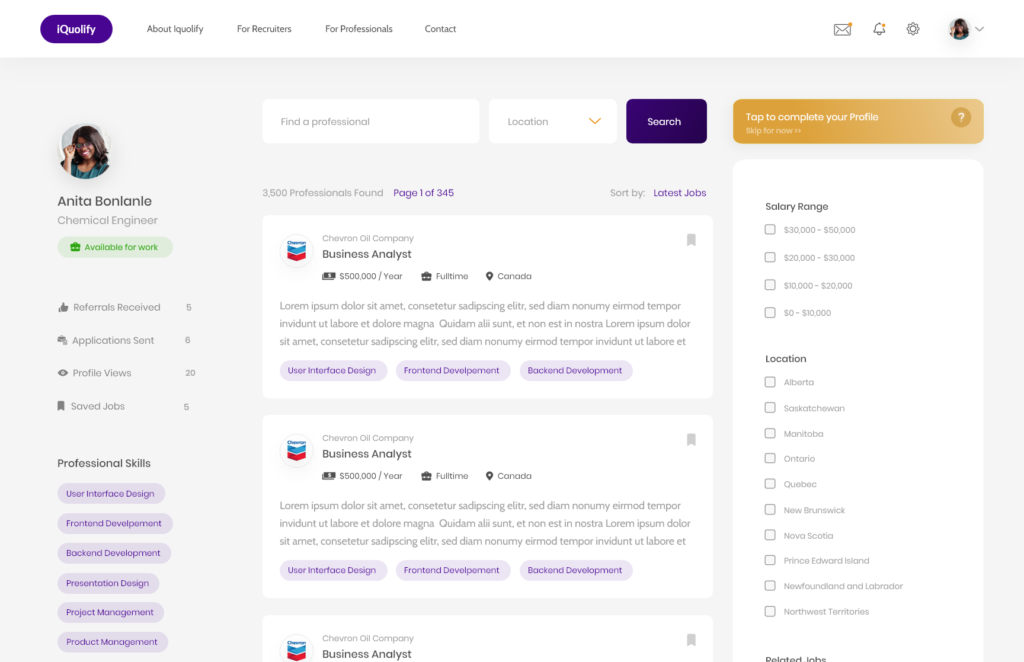
Task: Open the Contact navigation item
Action: coord(440,29)
